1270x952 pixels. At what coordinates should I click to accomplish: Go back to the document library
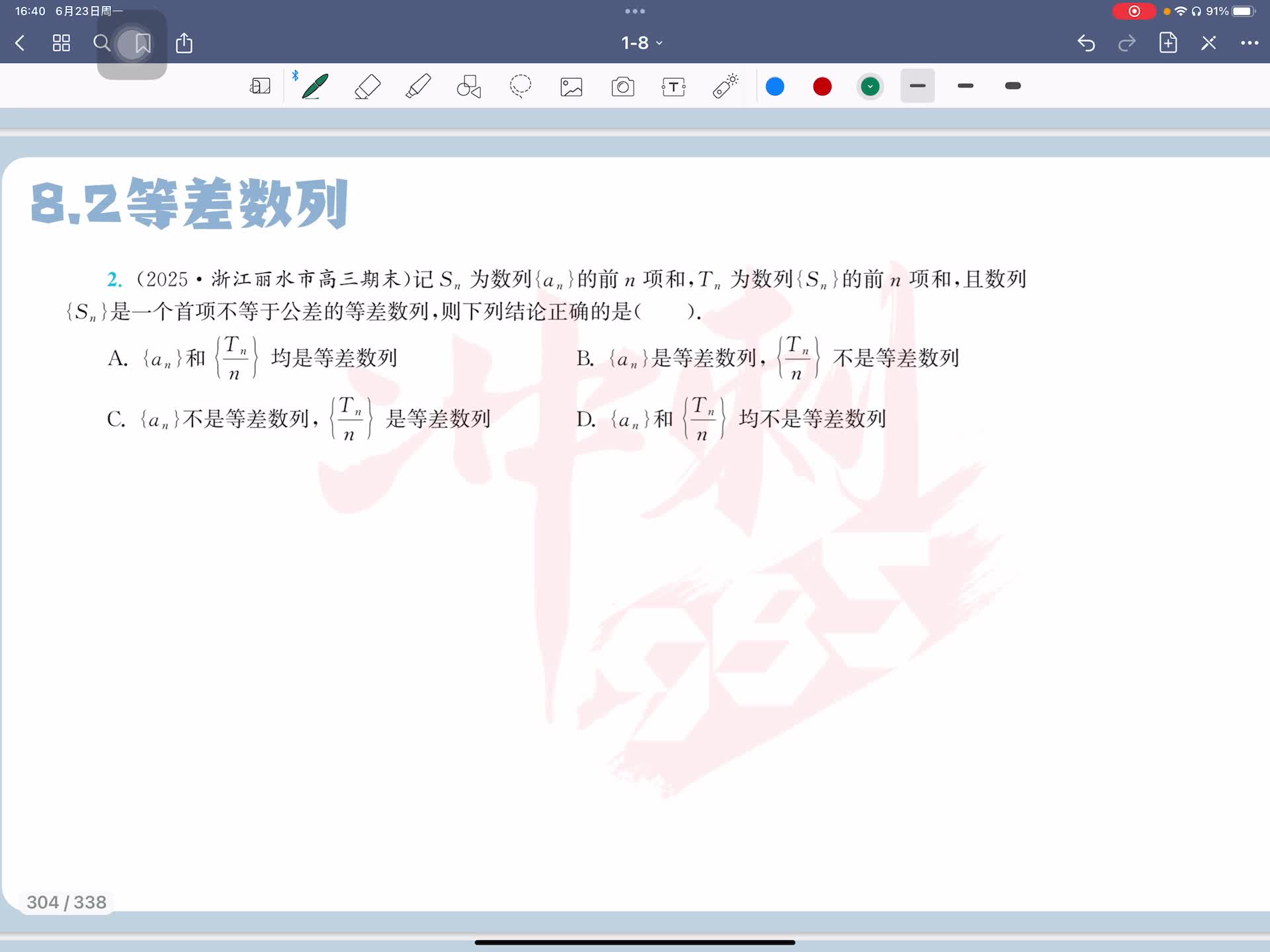(20, 44)
